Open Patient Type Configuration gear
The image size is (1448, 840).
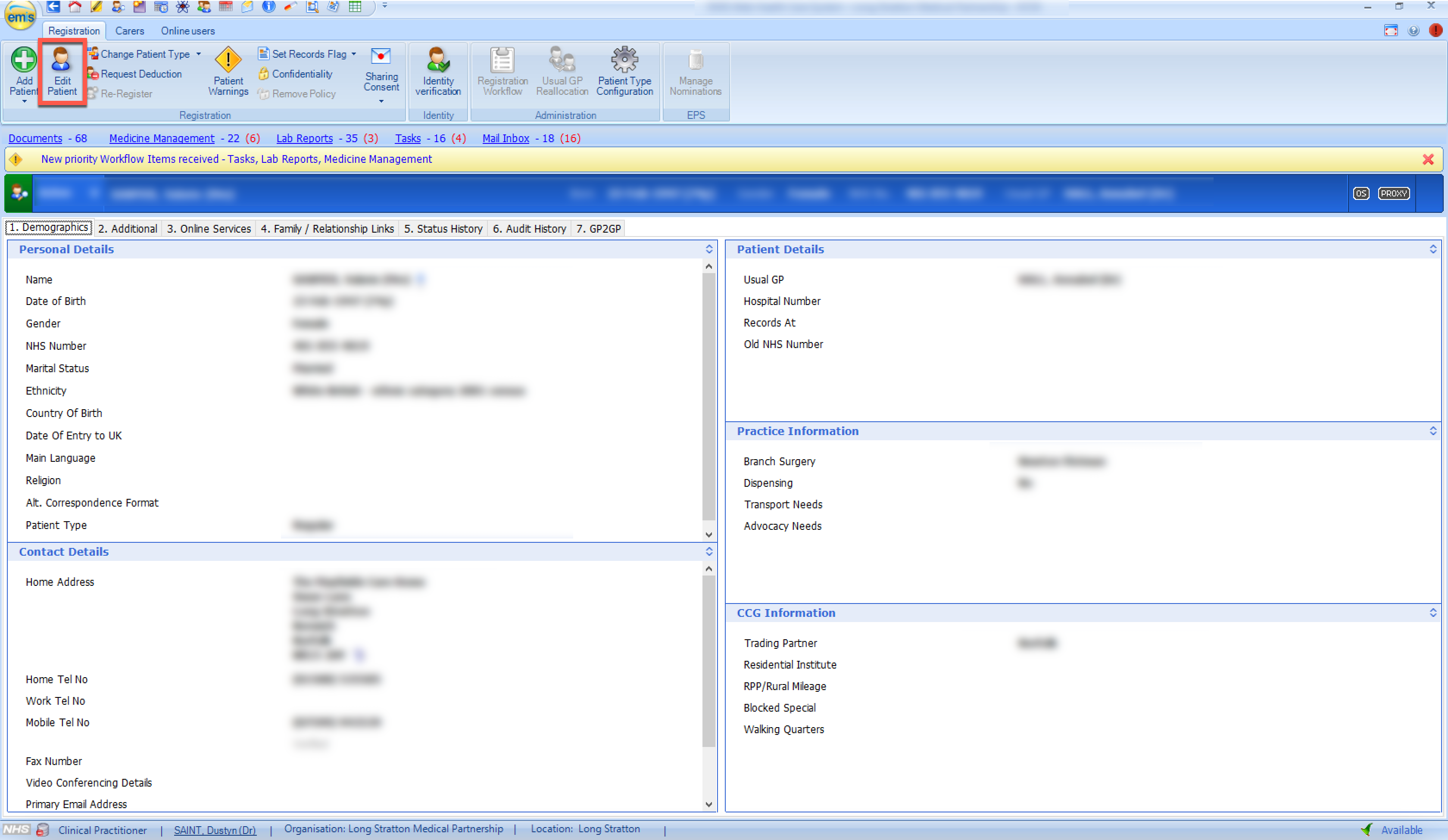pos(624,60)
